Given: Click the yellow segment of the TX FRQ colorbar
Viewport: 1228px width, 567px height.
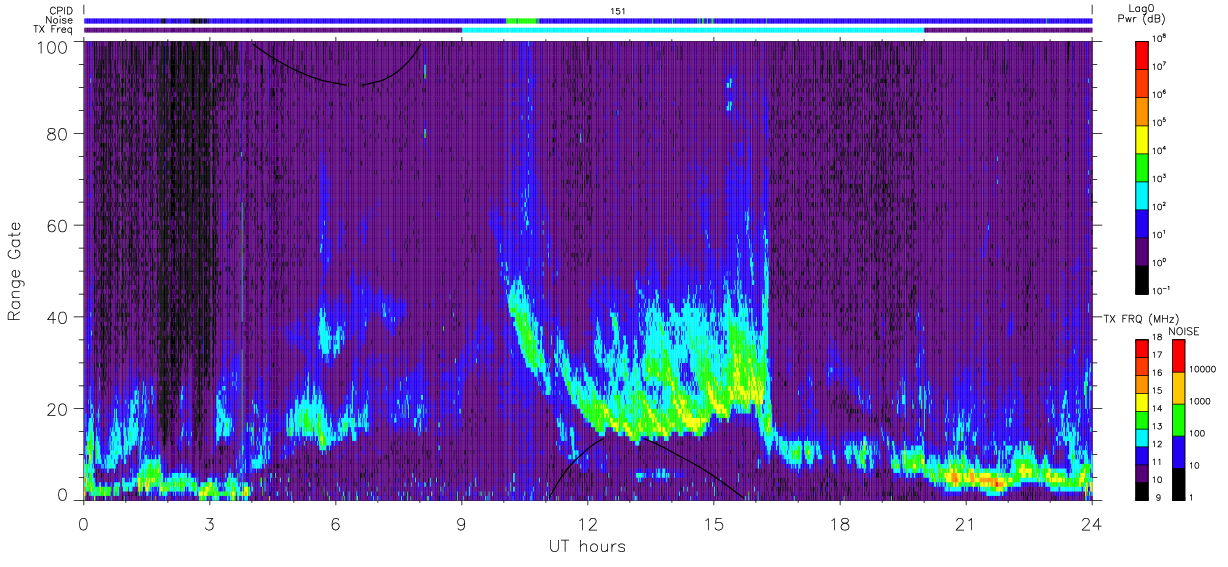Looking at the screenshot, I should (x=1143, y=401).
